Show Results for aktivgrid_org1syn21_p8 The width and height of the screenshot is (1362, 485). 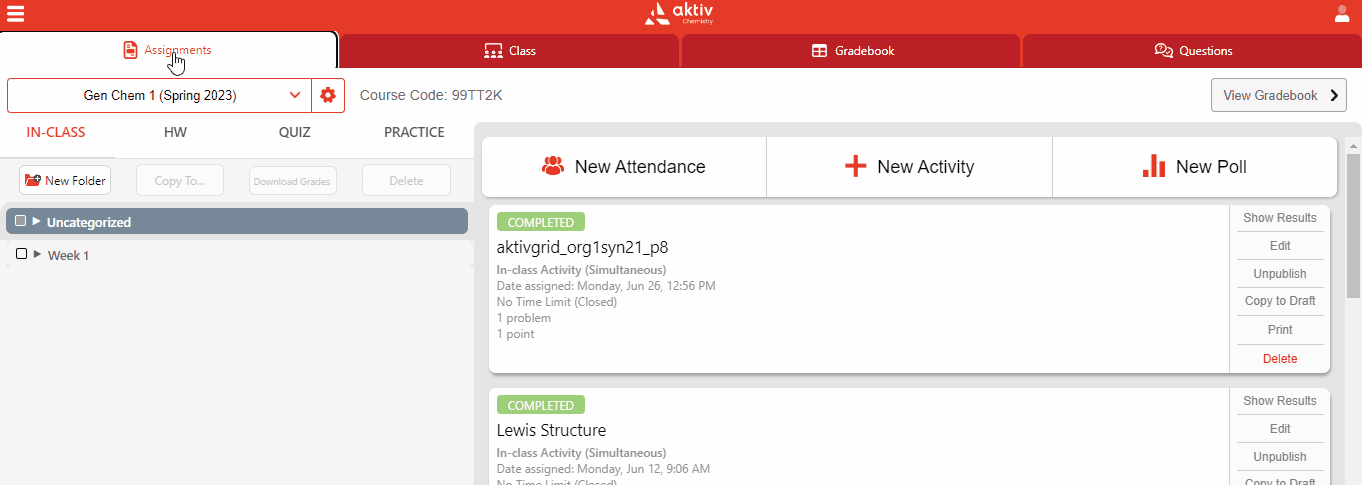1279,218
